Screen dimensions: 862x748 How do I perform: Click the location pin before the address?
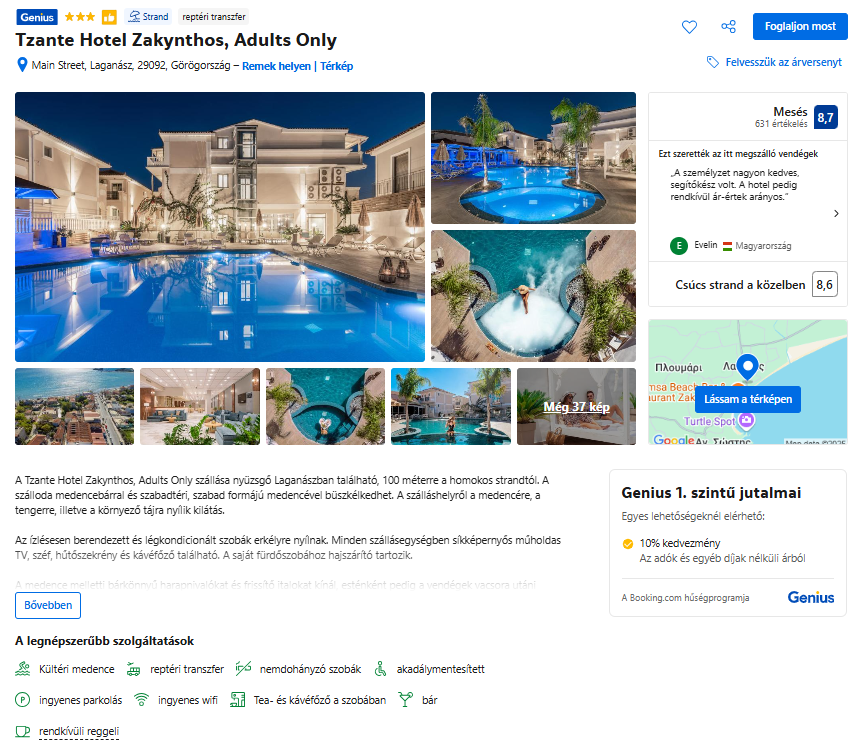(x=22, y=65)
